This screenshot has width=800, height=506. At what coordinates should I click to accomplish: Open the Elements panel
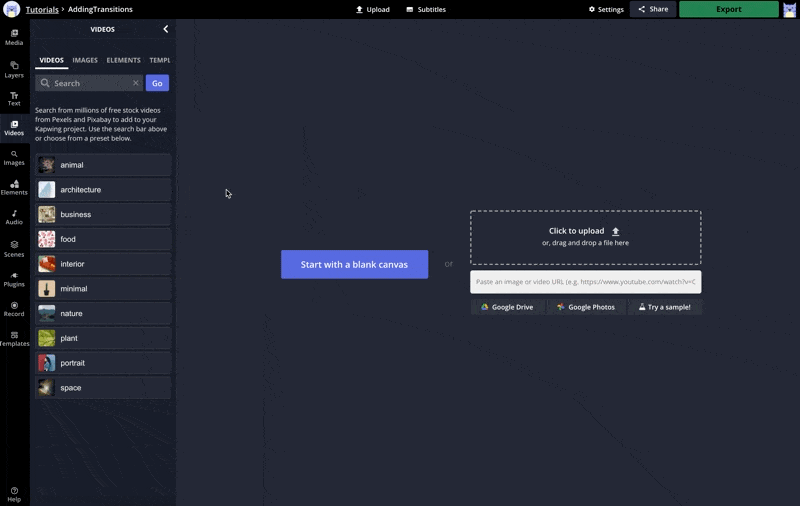click(14, 187)
